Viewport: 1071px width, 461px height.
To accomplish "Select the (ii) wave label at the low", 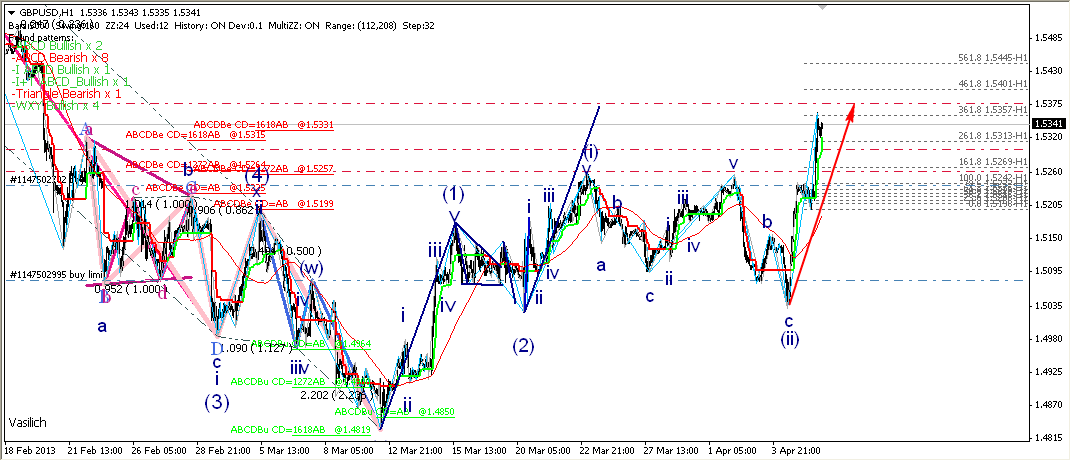I will [x=788, y=339].
